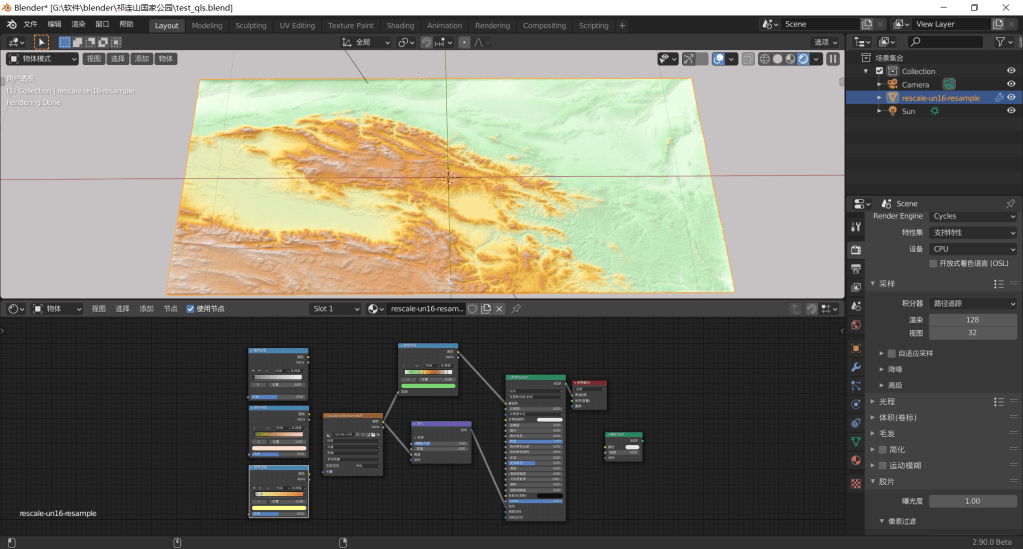Image resolution: width=1023 pixels, height=549 pixels.
Task: Open the World properties globe tab
Action: pyautogui.click(x=856, y=325)
